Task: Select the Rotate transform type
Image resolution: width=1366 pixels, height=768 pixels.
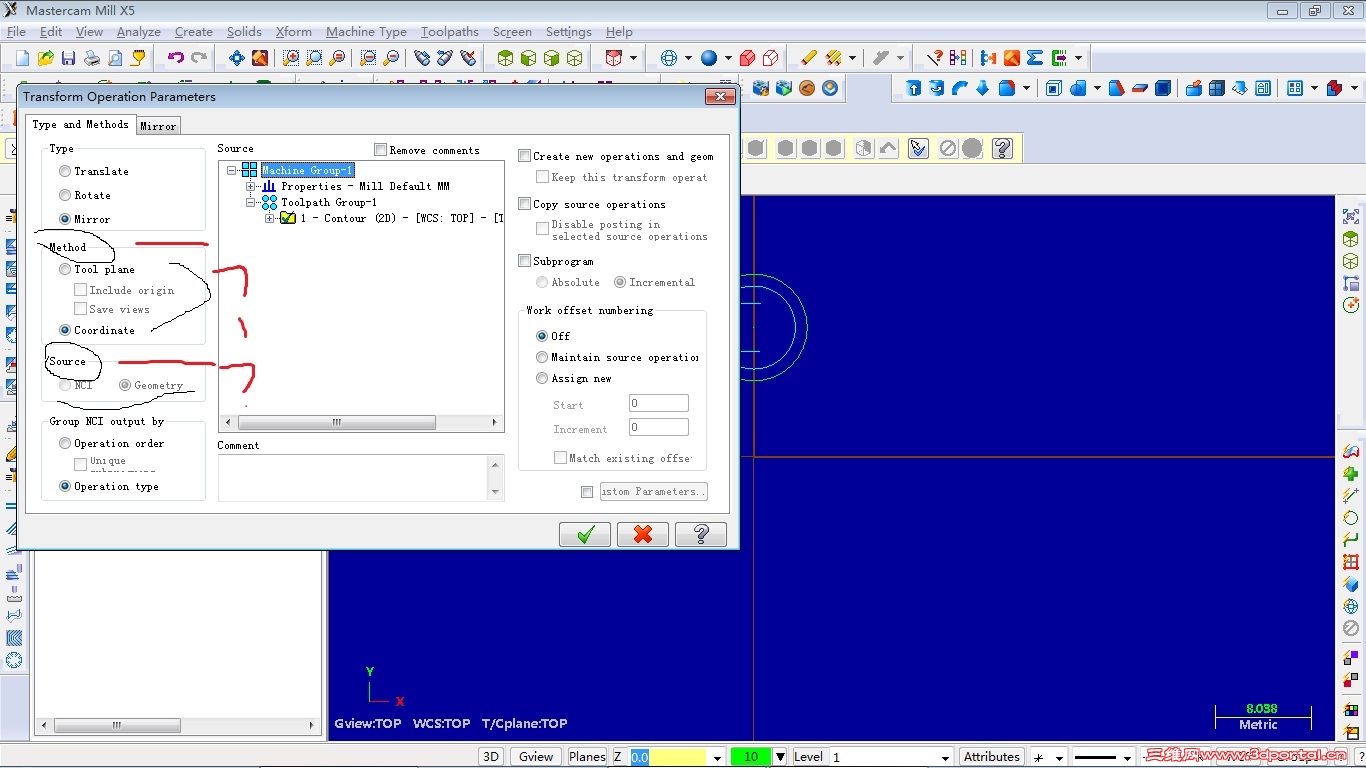Action: pyautogui.click(x=65, y=196)
